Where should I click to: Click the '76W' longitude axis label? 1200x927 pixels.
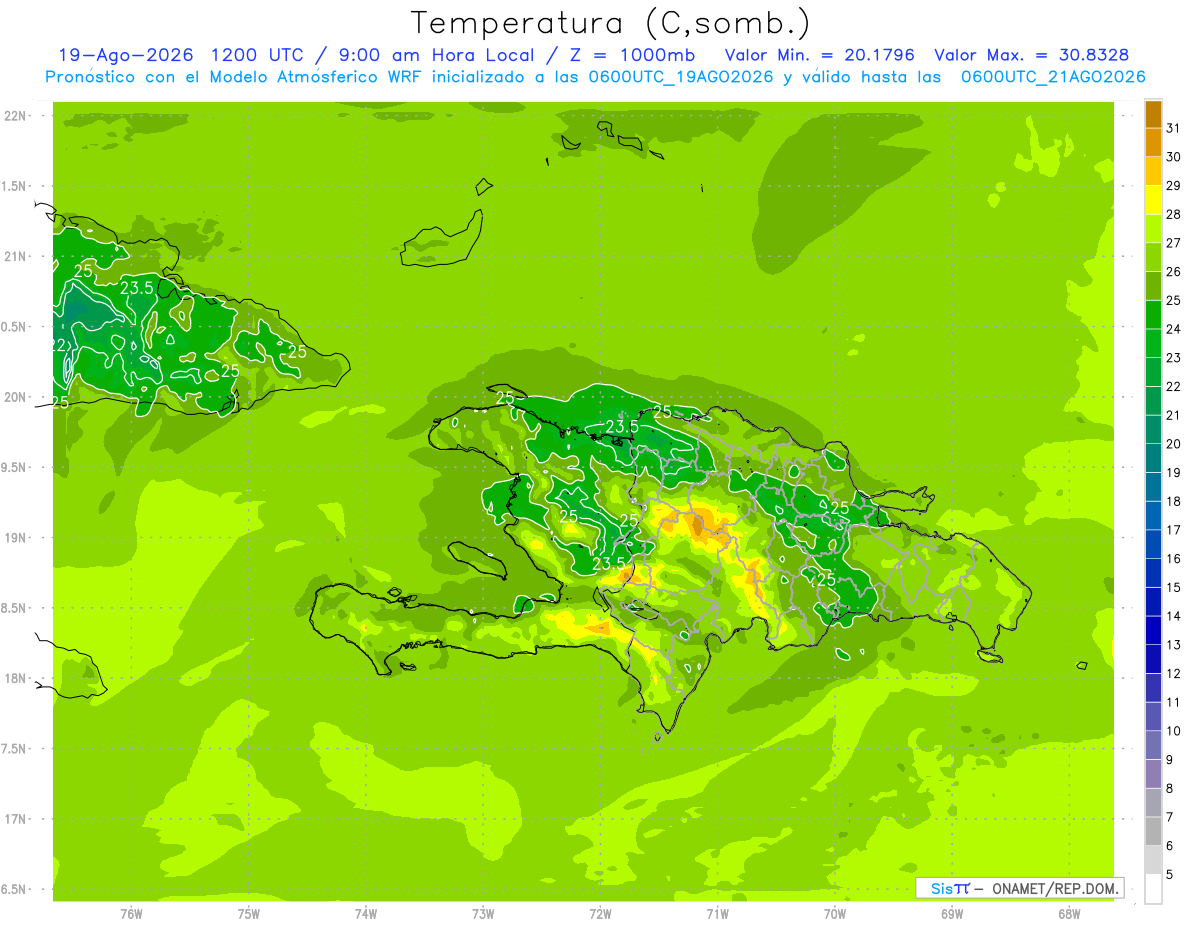coord(131,914)
